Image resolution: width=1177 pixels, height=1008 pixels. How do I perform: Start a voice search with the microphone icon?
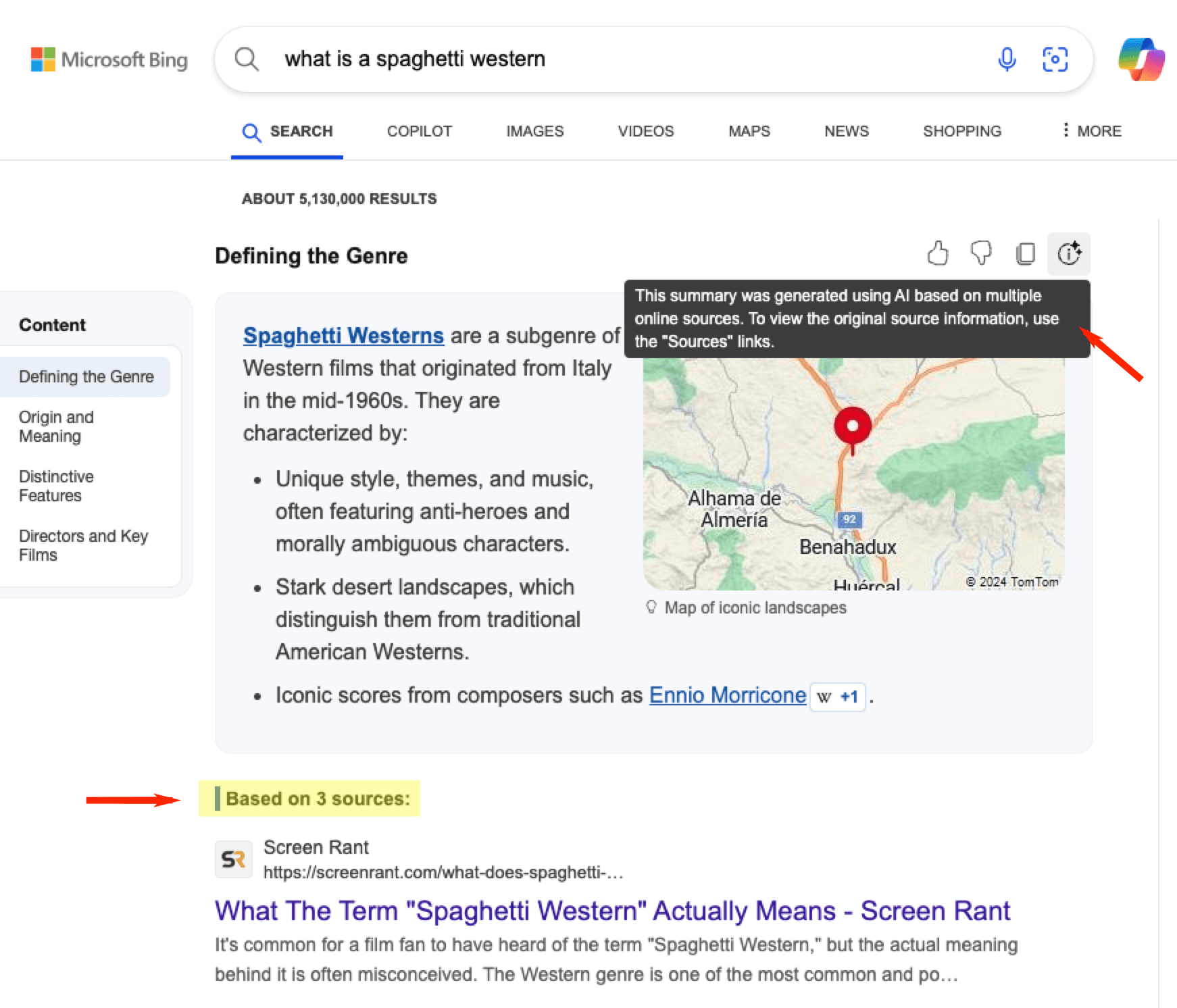[1007, 59]
